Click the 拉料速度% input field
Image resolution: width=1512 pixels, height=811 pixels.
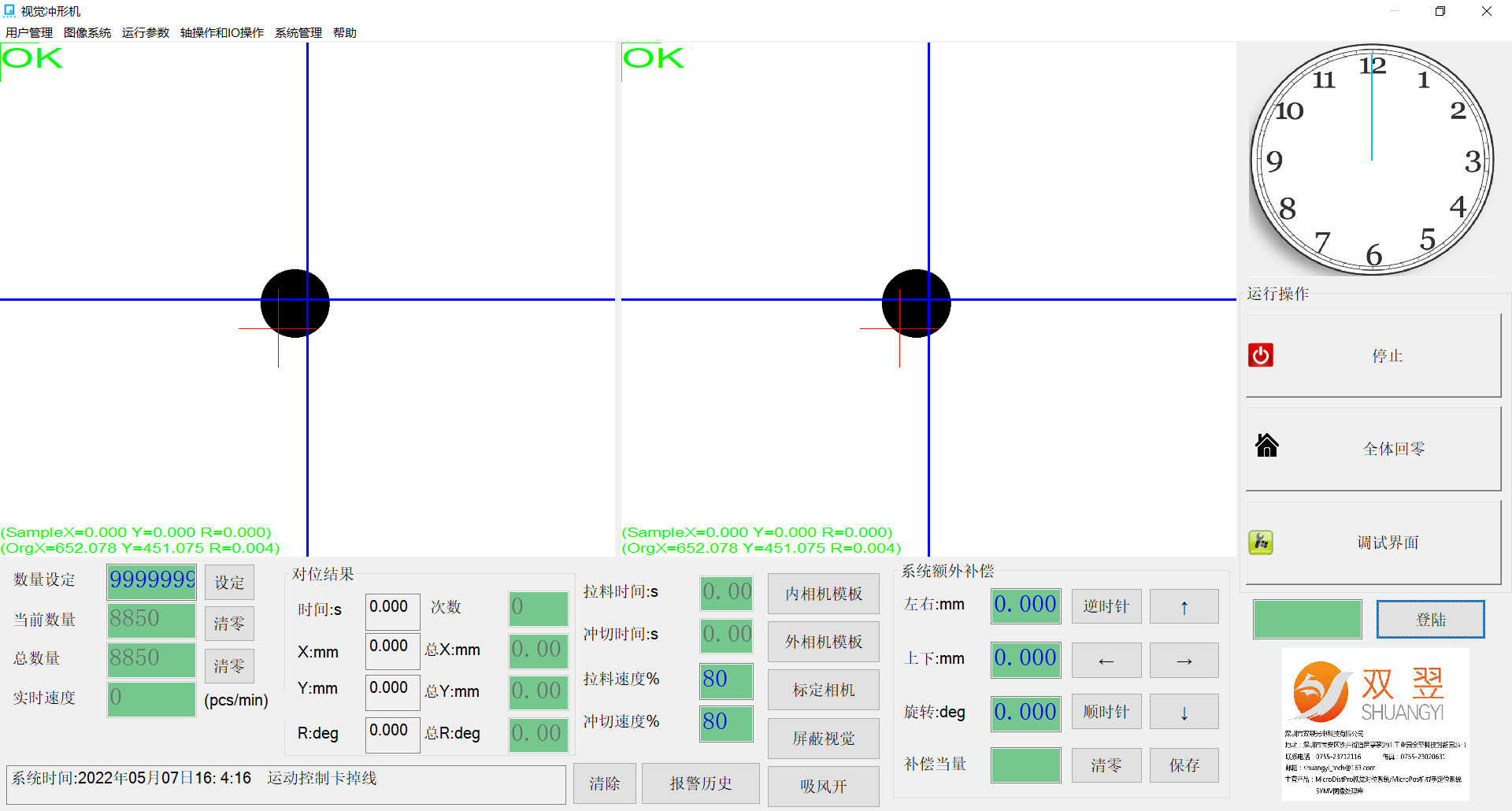[x=726, y=680]
